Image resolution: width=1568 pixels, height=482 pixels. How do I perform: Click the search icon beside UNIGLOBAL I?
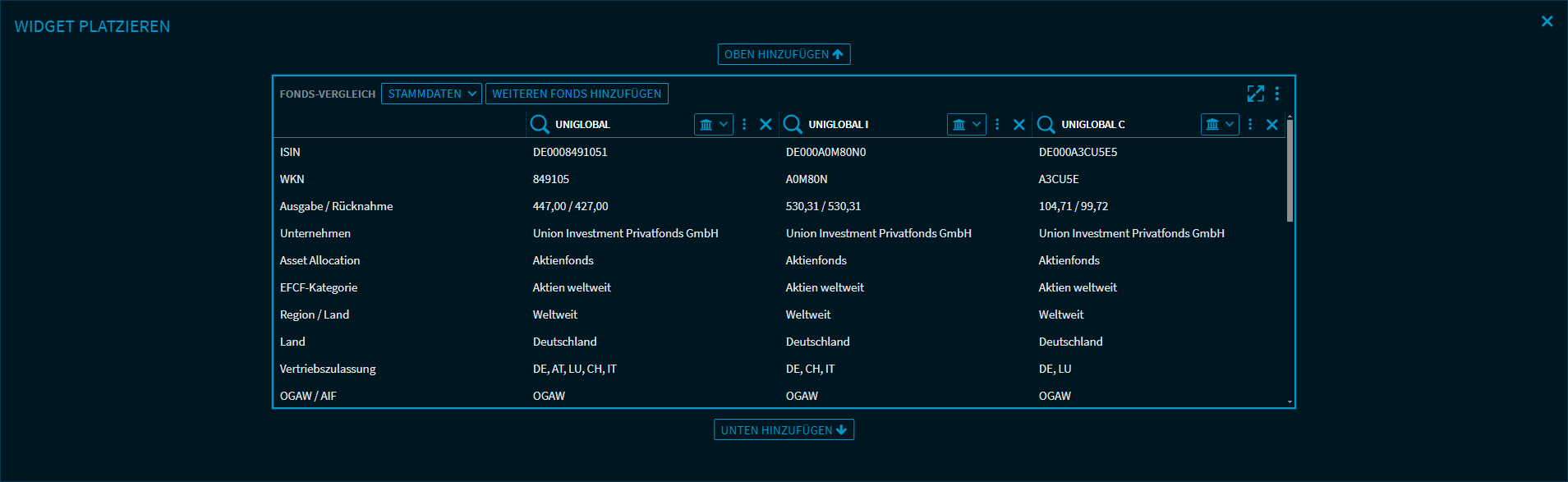(x=793, y=124)
